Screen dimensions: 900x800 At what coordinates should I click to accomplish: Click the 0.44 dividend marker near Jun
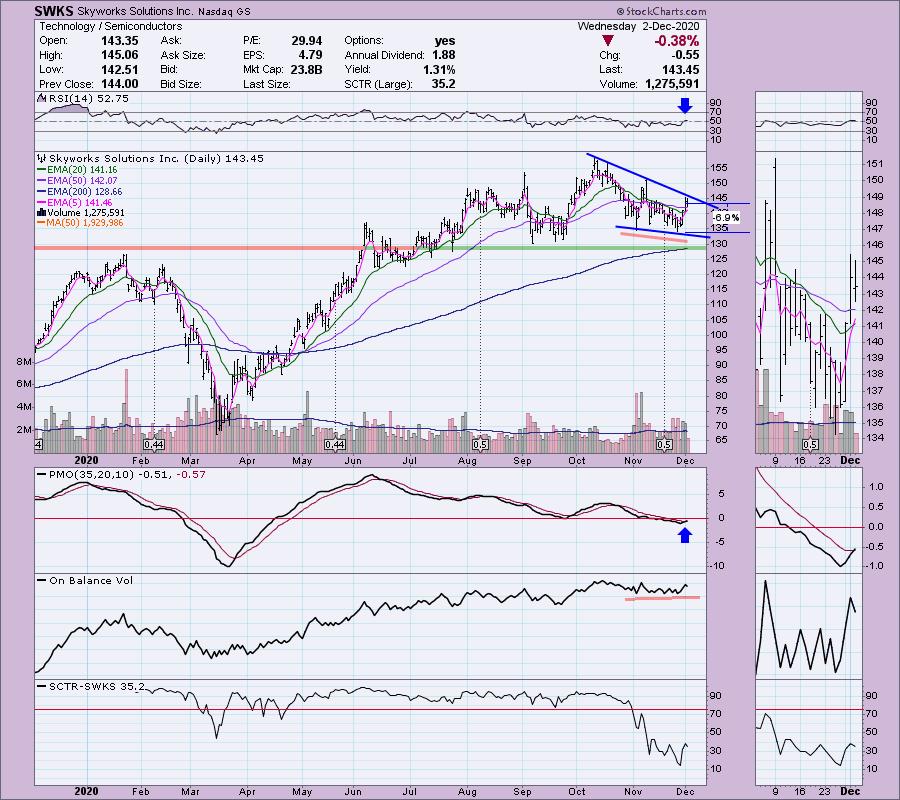pyautogui.click(x=335, y=445)
